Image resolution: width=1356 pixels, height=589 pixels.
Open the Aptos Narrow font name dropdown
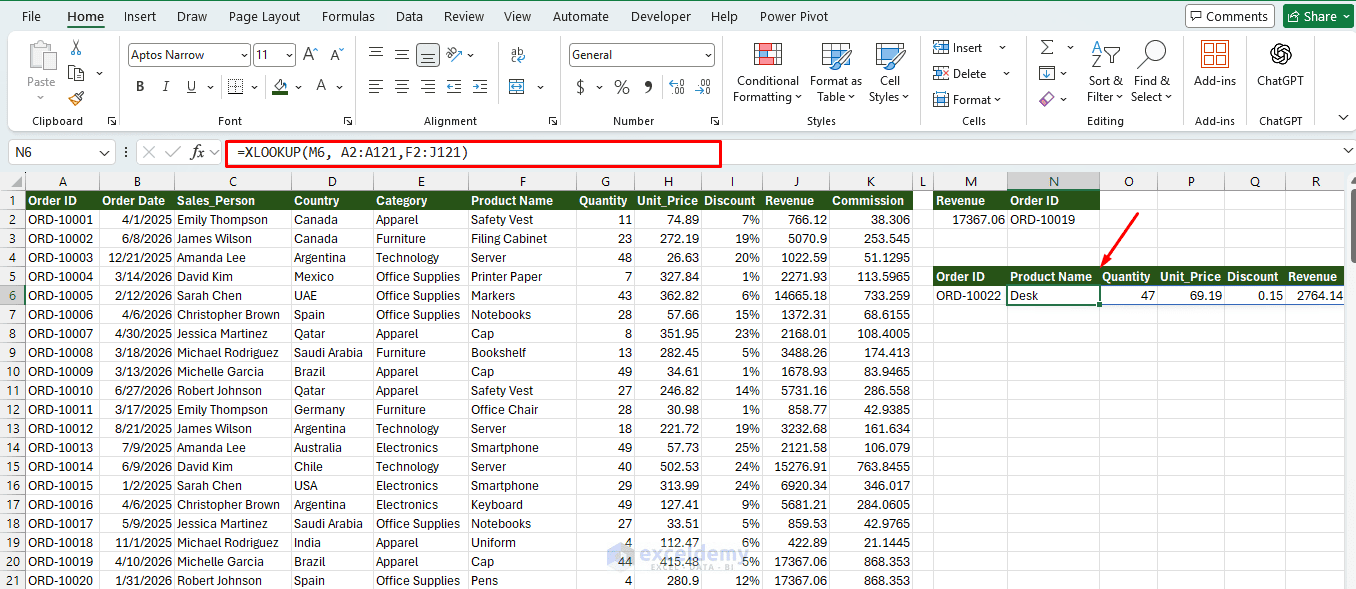coord(243,55)
